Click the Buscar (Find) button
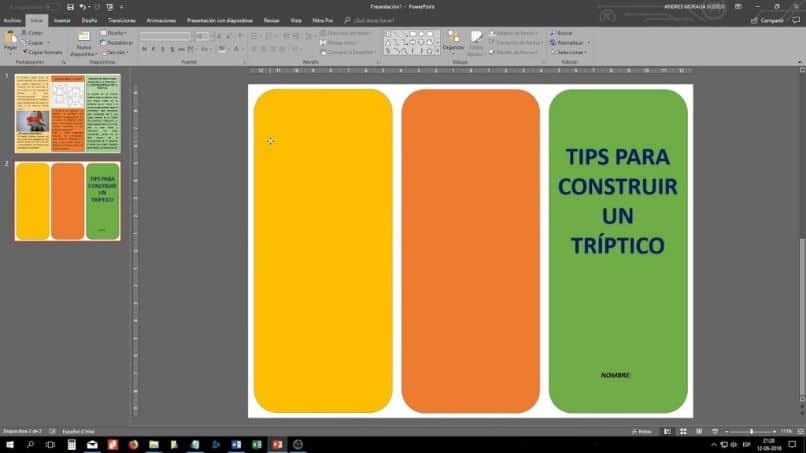The image size is (806, 453). [561, 33]
